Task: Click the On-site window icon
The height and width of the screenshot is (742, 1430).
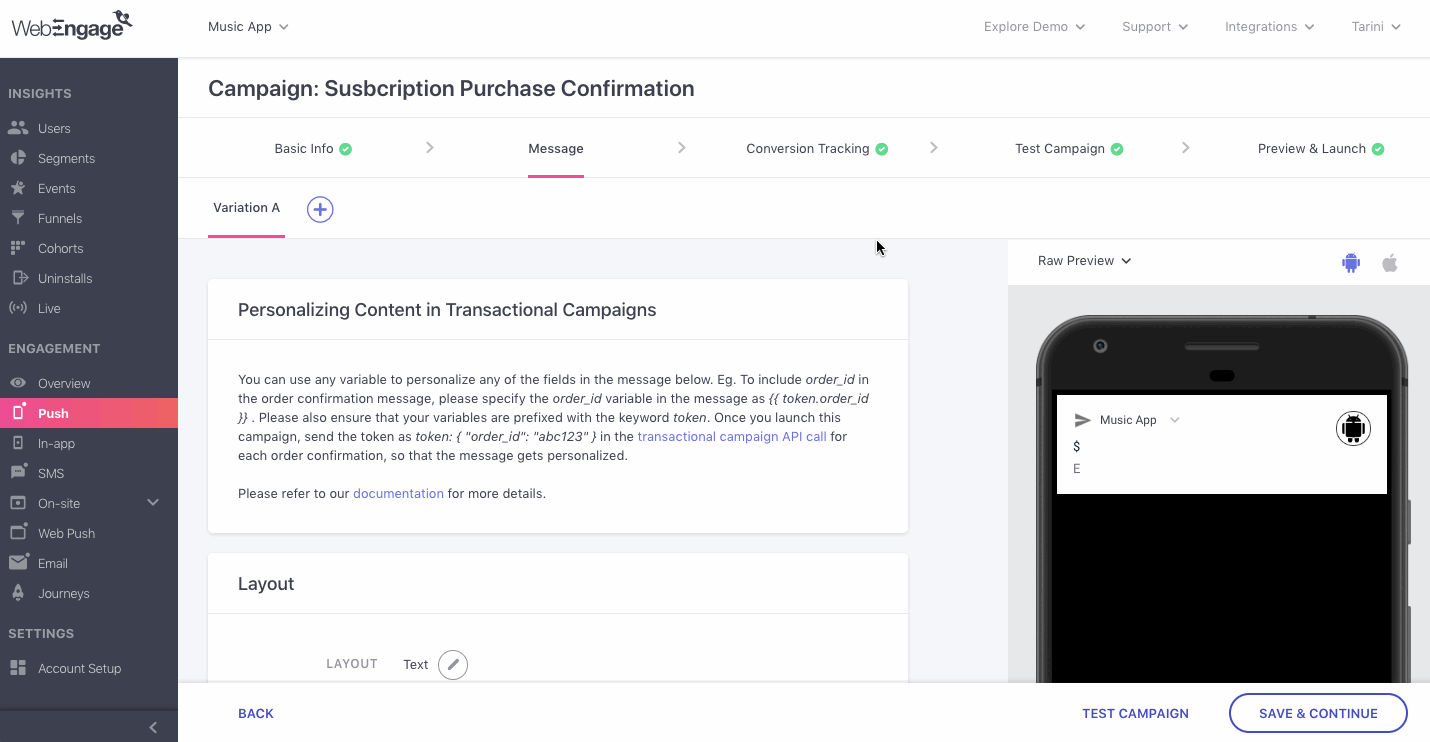Action: click(18, 503)
